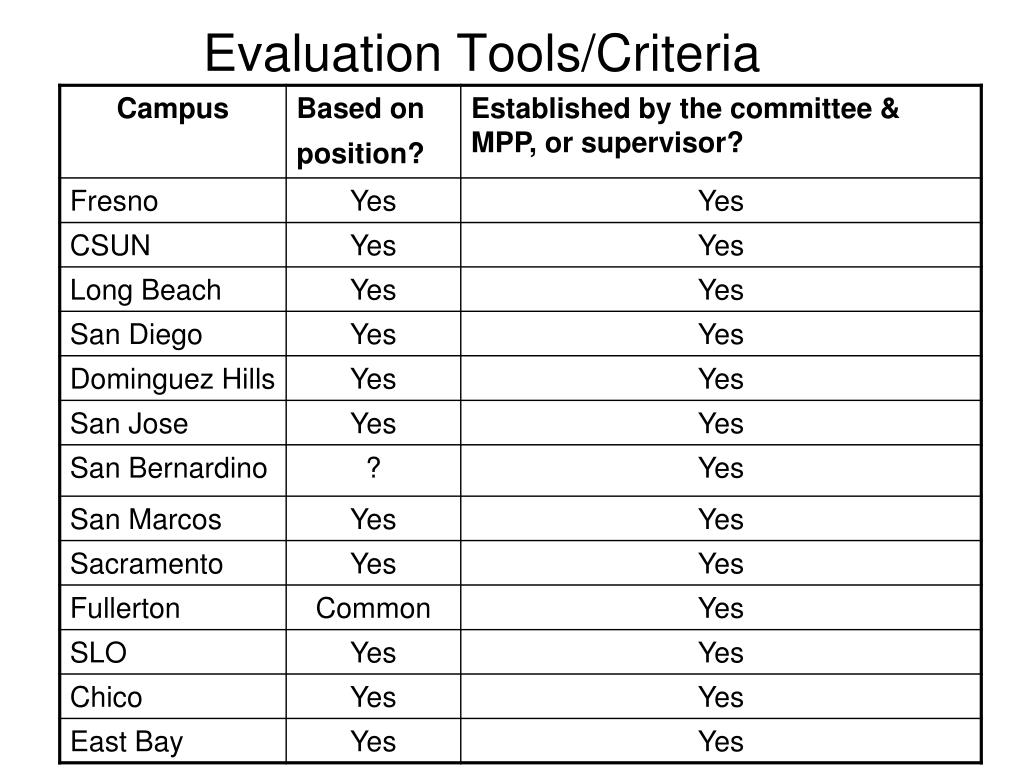
Task: Click the question mark in San Bernardino row
Action: coord(373,468)
